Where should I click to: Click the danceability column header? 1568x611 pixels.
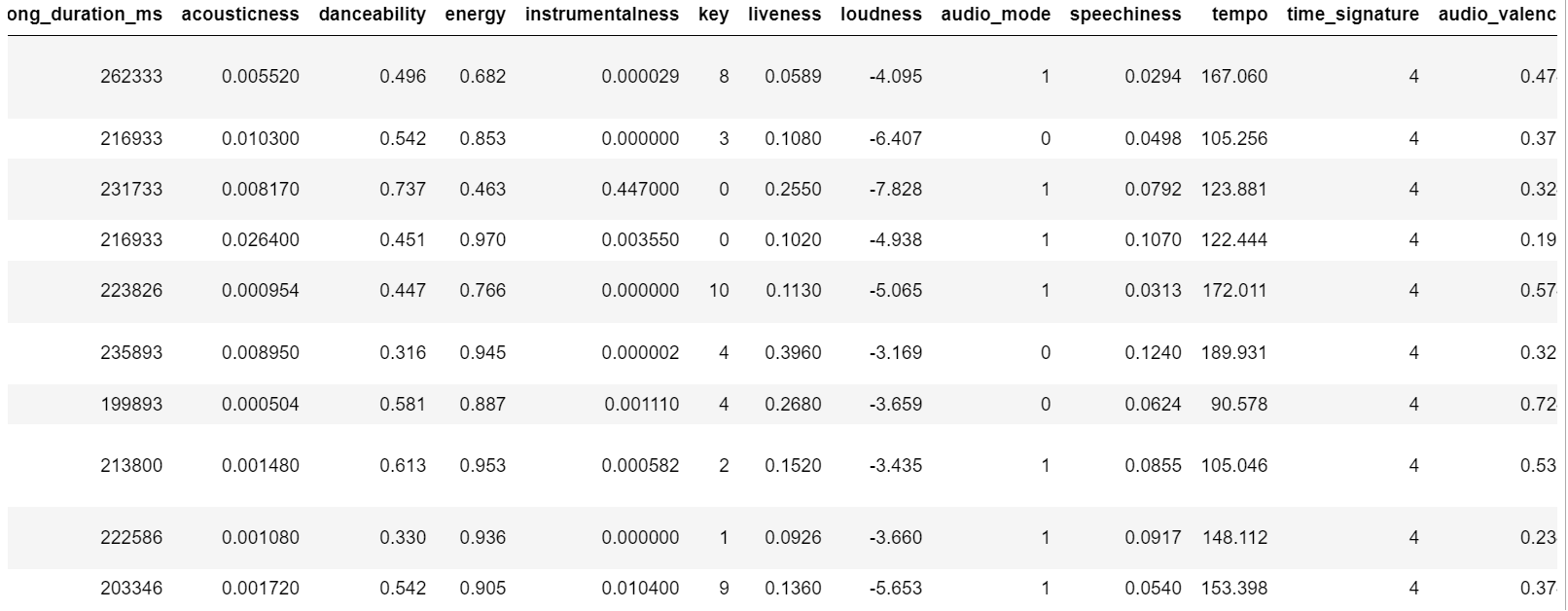(373, 15)
